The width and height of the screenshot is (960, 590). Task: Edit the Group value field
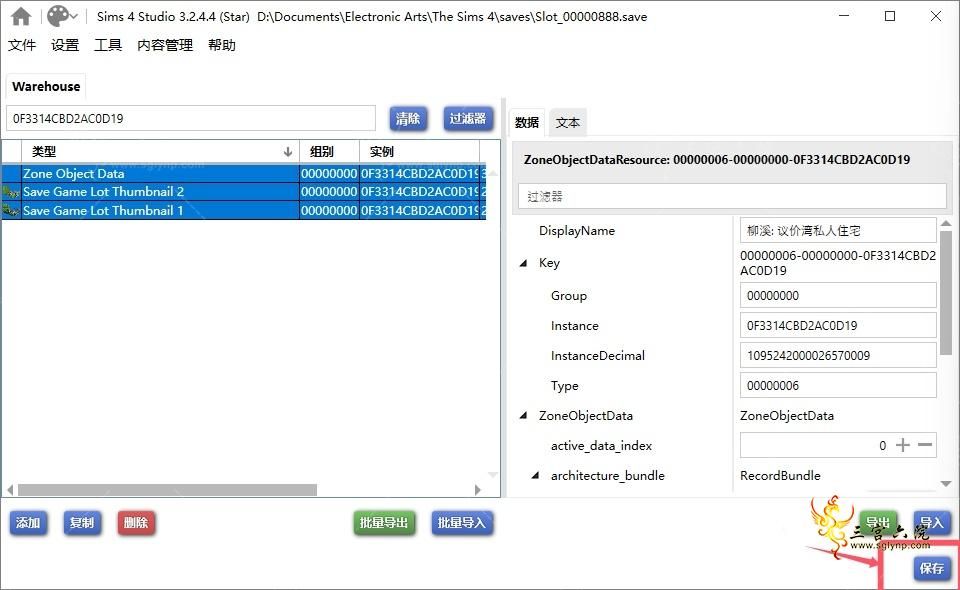[x=838, y=296]
